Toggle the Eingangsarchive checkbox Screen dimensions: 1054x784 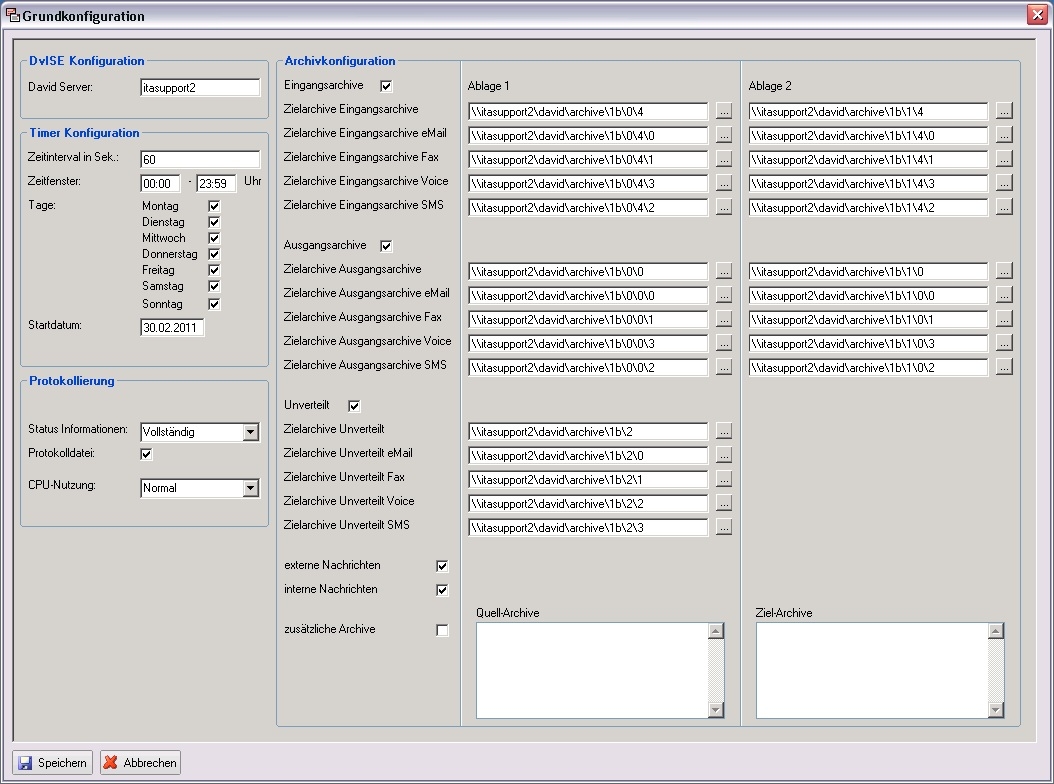tap(386, 86)
